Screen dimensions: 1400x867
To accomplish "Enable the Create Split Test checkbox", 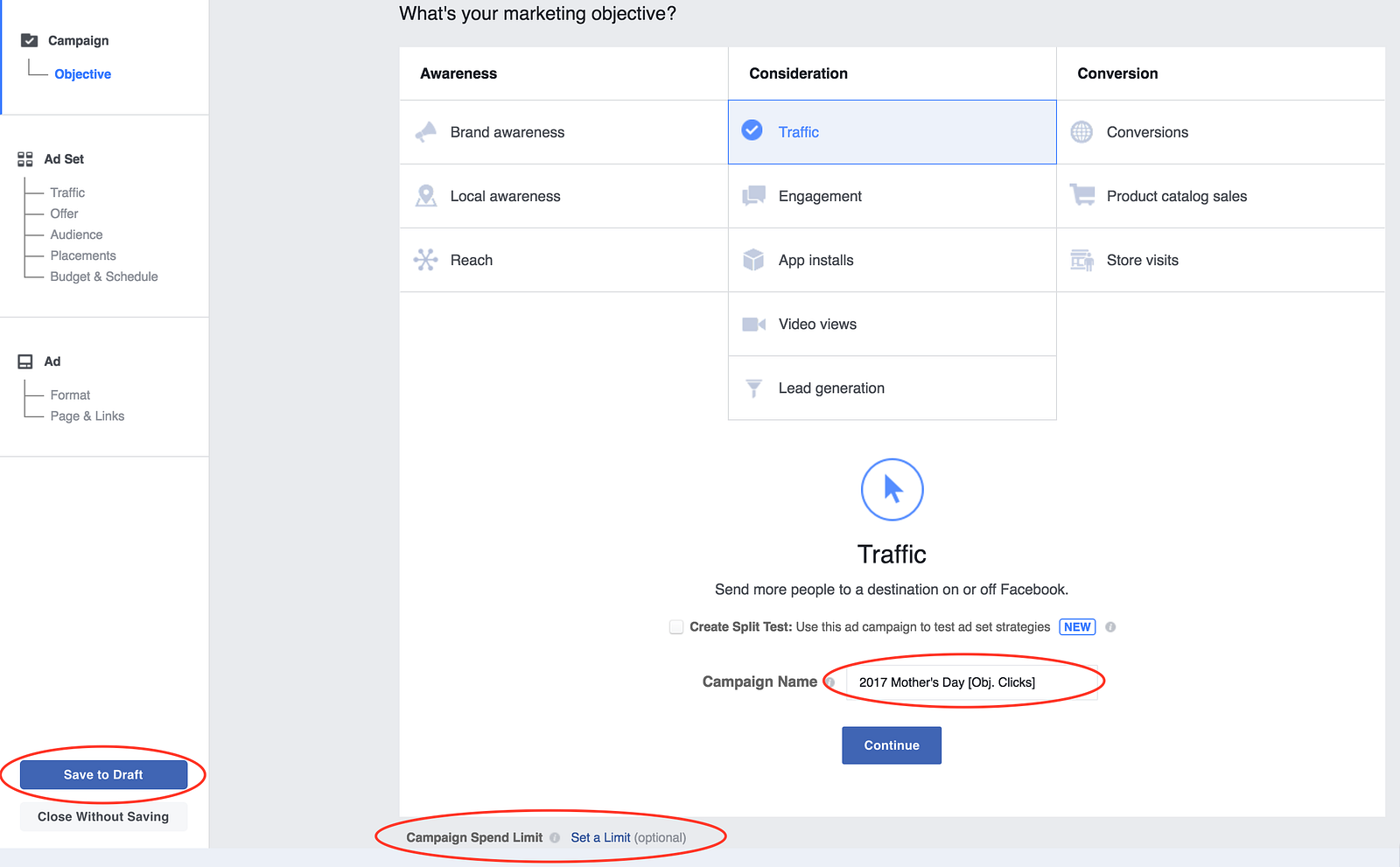I will pos(676,627).
